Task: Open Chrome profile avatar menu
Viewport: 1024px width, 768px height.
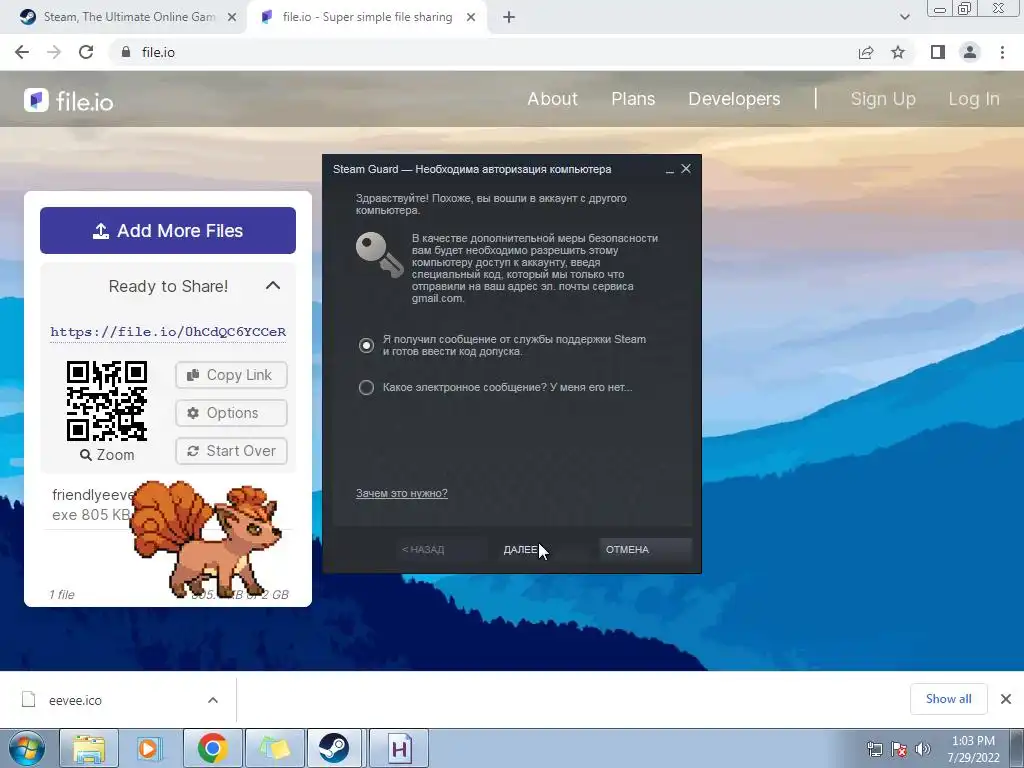Action: [x=970, y=52]
